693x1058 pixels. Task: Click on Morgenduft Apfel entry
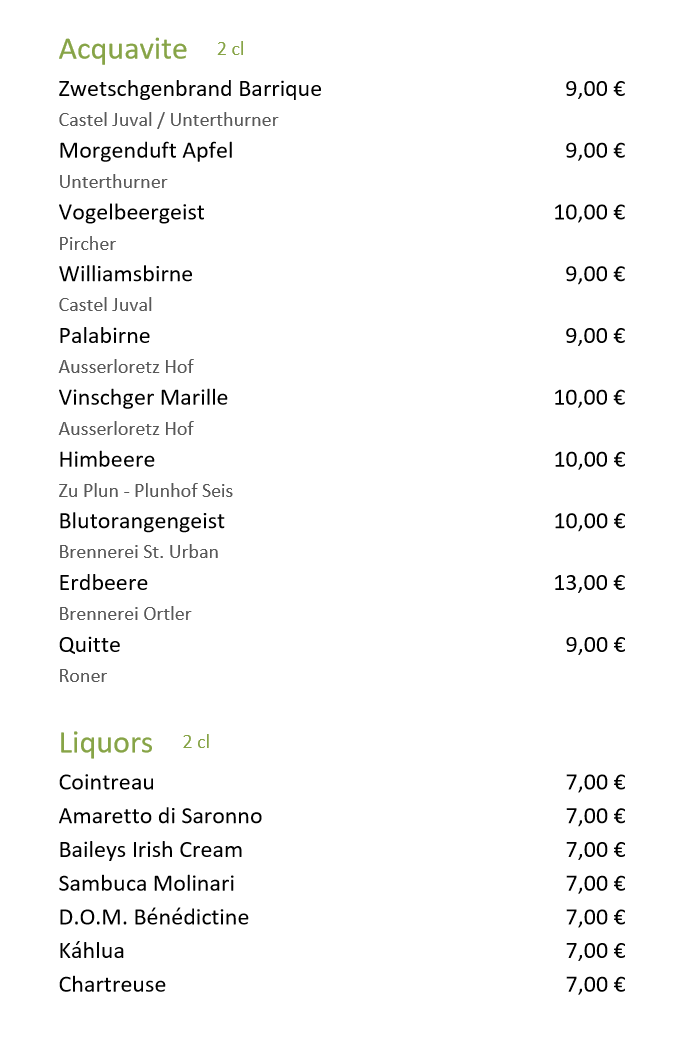click(146, 151)
